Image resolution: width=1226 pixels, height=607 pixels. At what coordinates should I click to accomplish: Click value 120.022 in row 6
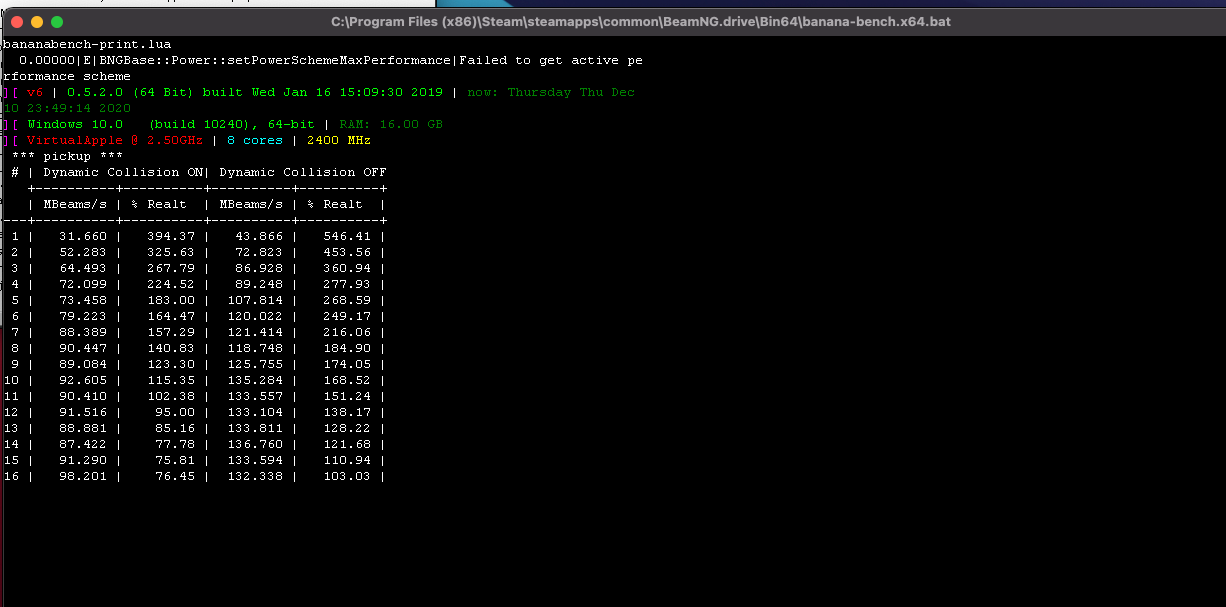pos(255,316)
